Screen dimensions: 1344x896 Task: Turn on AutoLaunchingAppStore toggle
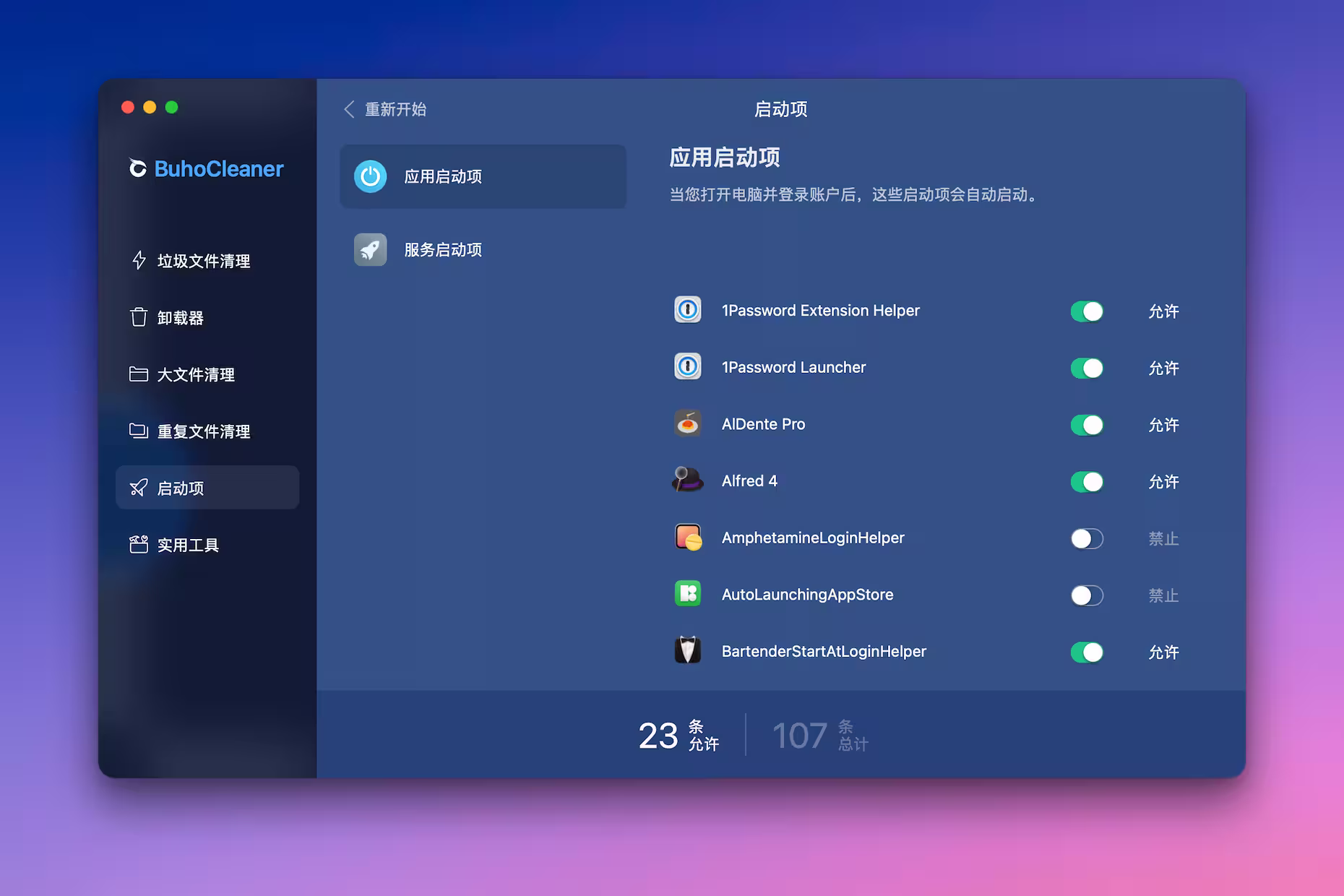click(1087, 595)
